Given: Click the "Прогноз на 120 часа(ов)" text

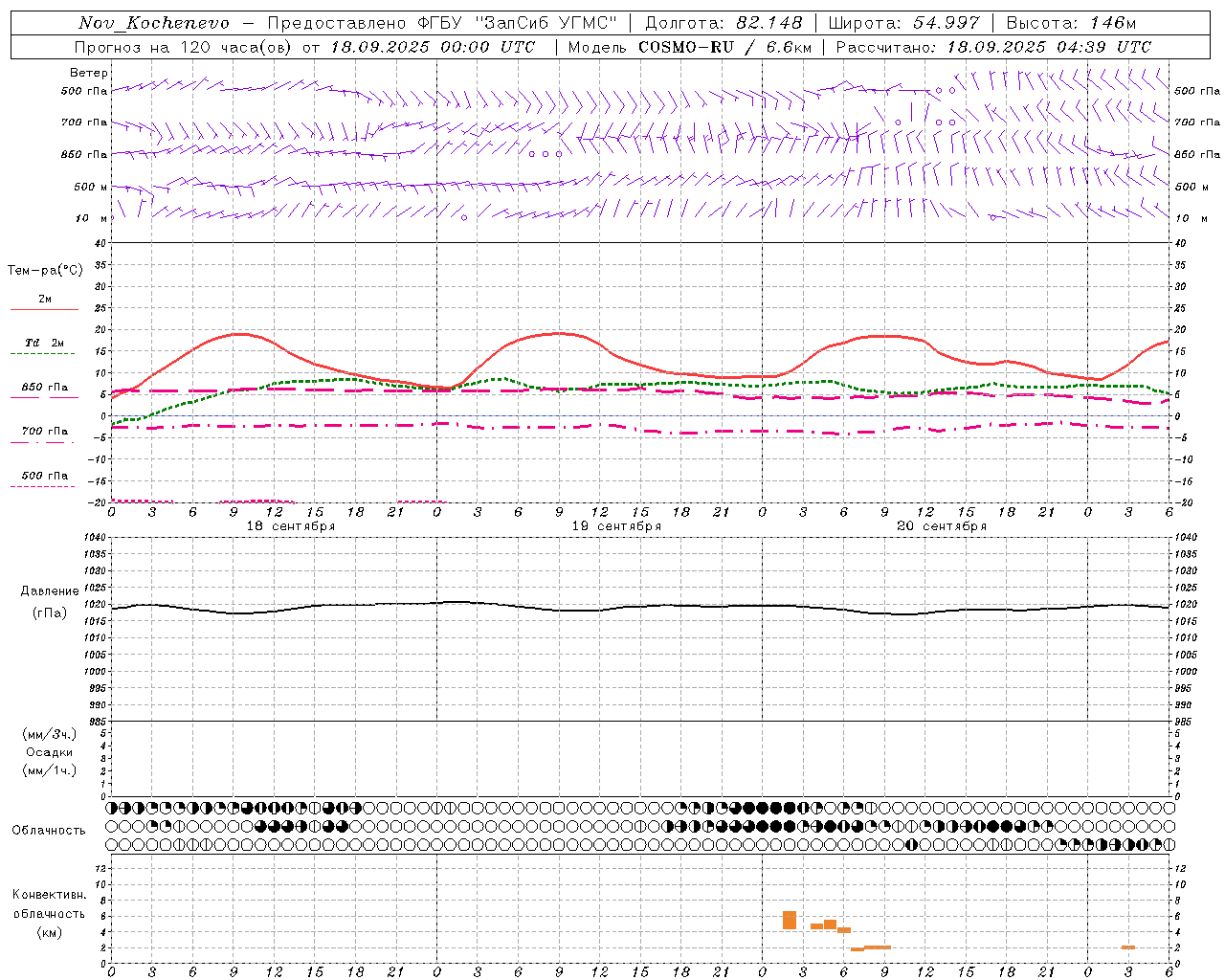Looking at the screenshot, I should [185, 47].
